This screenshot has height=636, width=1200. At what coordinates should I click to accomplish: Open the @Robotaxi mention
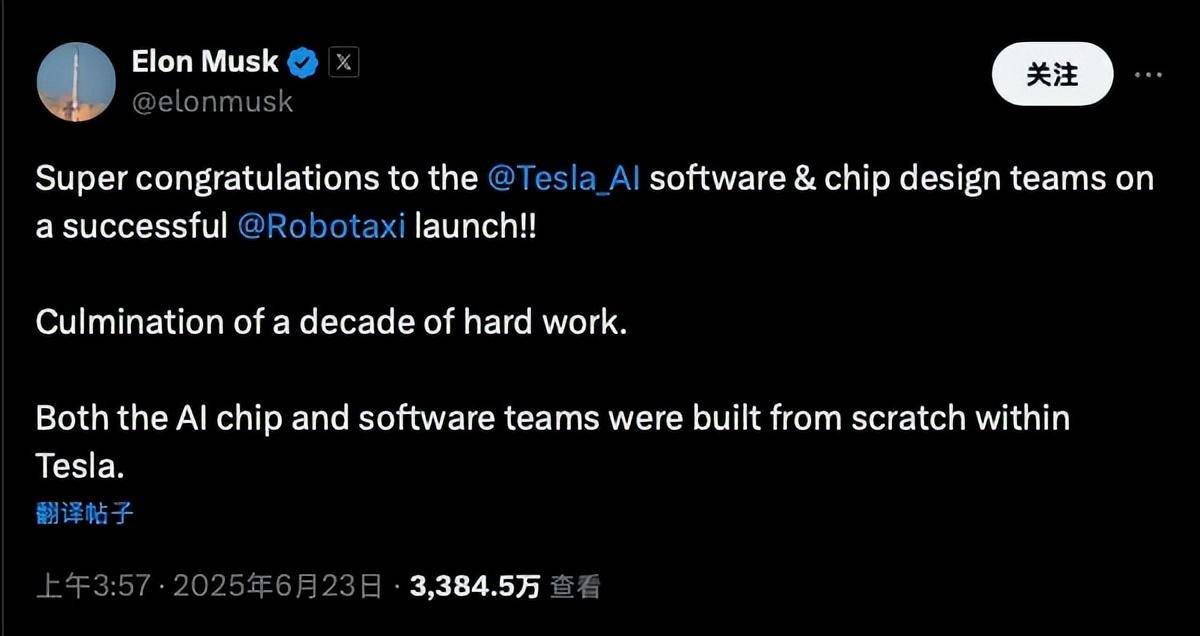(x=321, y=226)
